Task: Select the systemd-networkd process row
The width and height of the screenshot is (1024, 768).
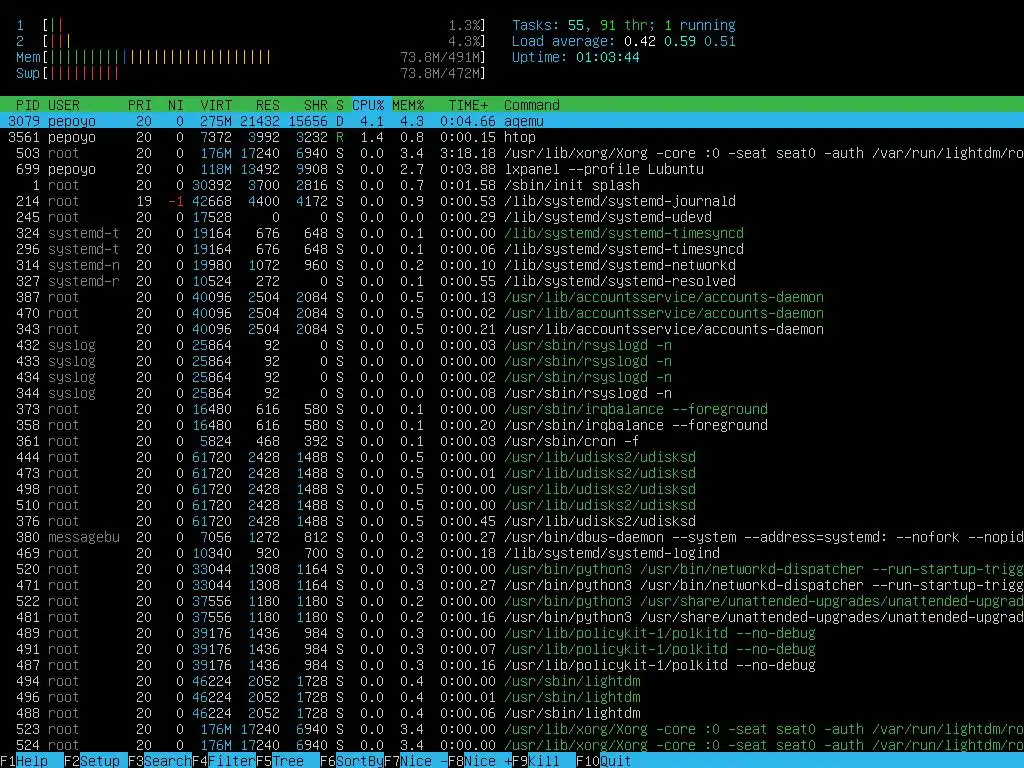Action: 512,265
